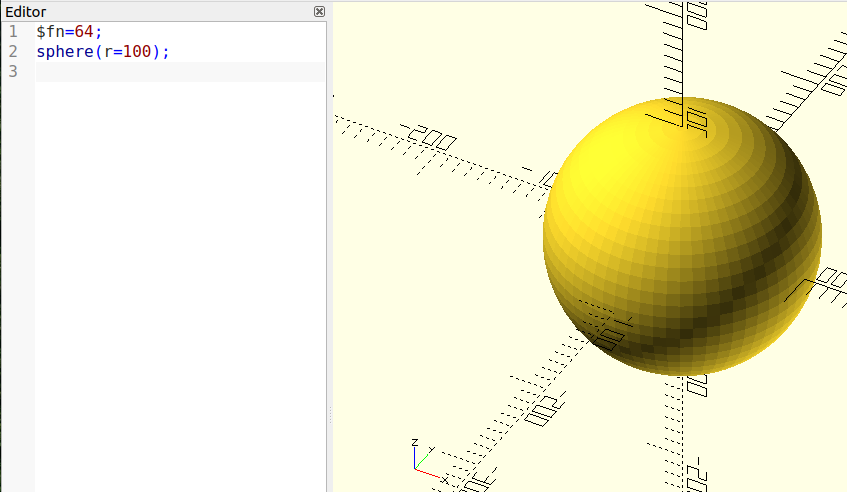The height and width of the screenshot is (492, 847).
Task: Close the Editor panel
Action: 319,11
